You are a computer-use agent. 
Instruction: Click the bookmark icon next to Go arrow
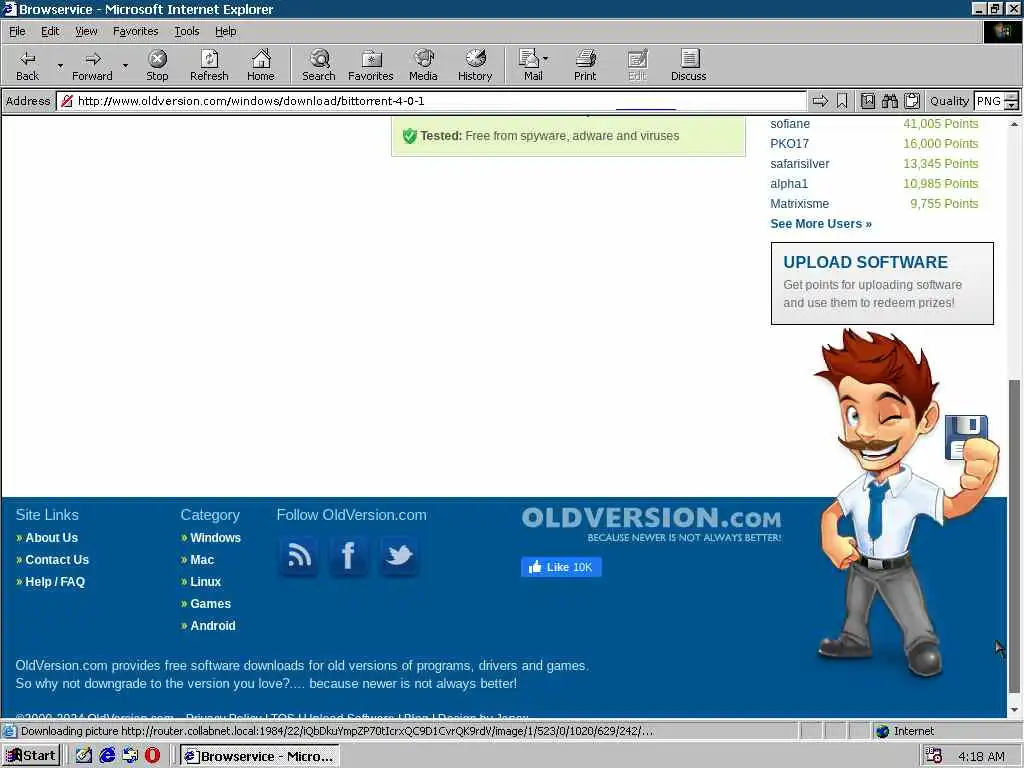tap(842, 101)
